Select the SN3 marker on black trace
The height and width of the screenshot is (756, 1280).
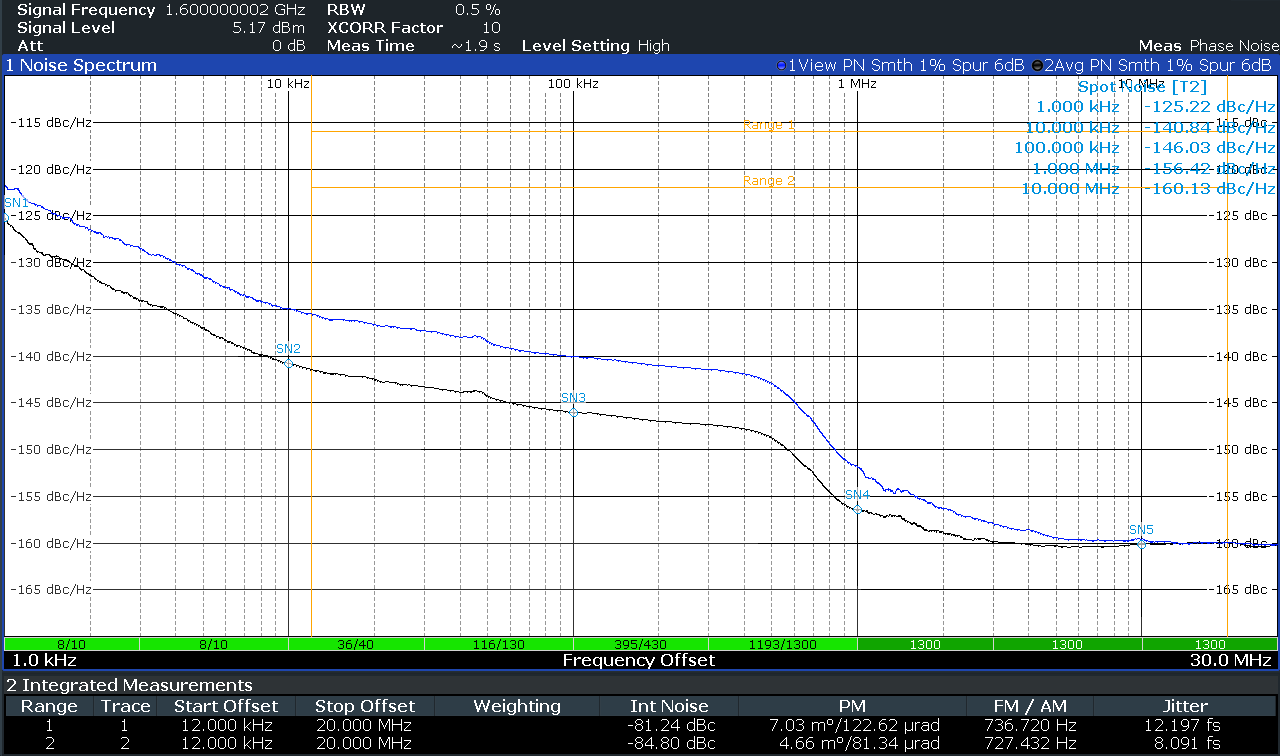573,411
